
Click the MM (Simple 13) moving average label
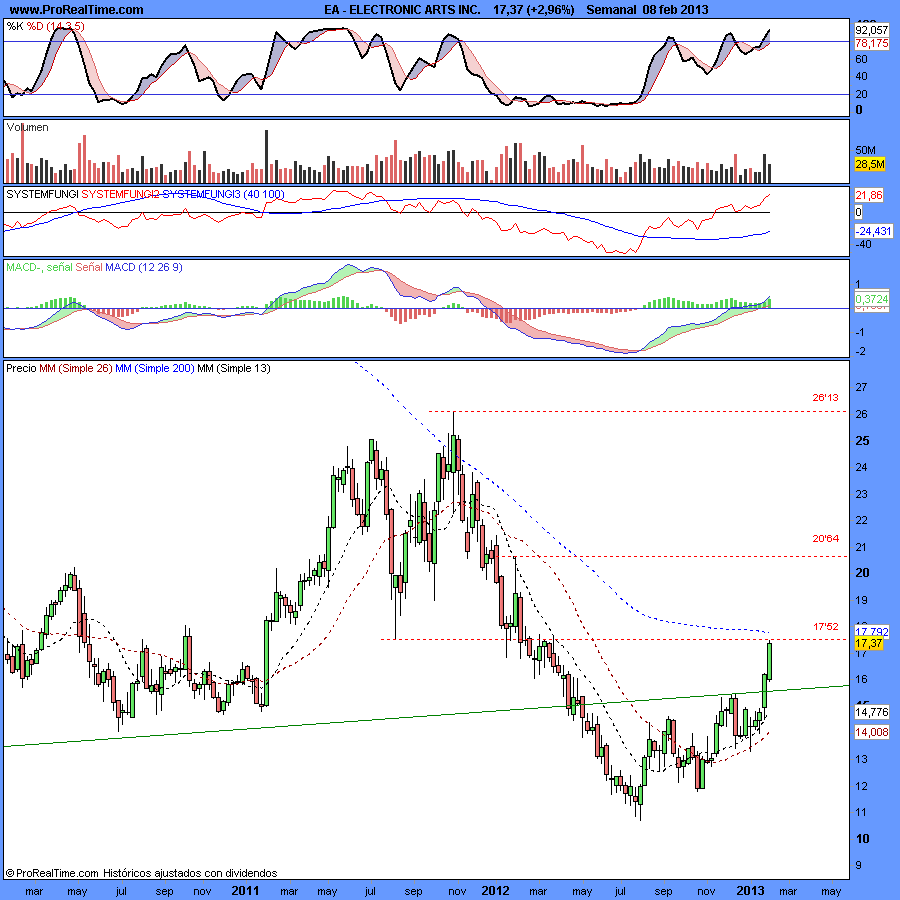234,368
